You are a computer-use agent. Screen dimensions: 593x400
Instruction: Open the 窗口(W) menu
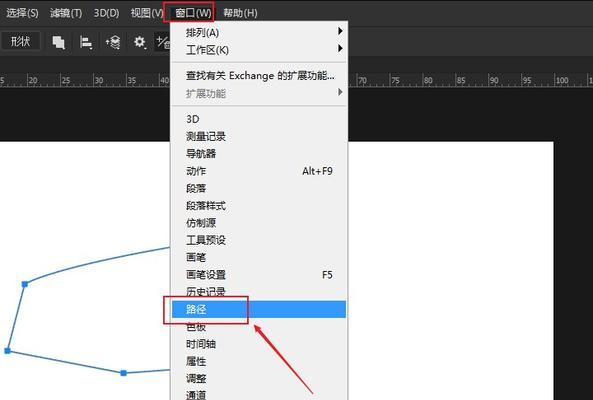(193, 13)
